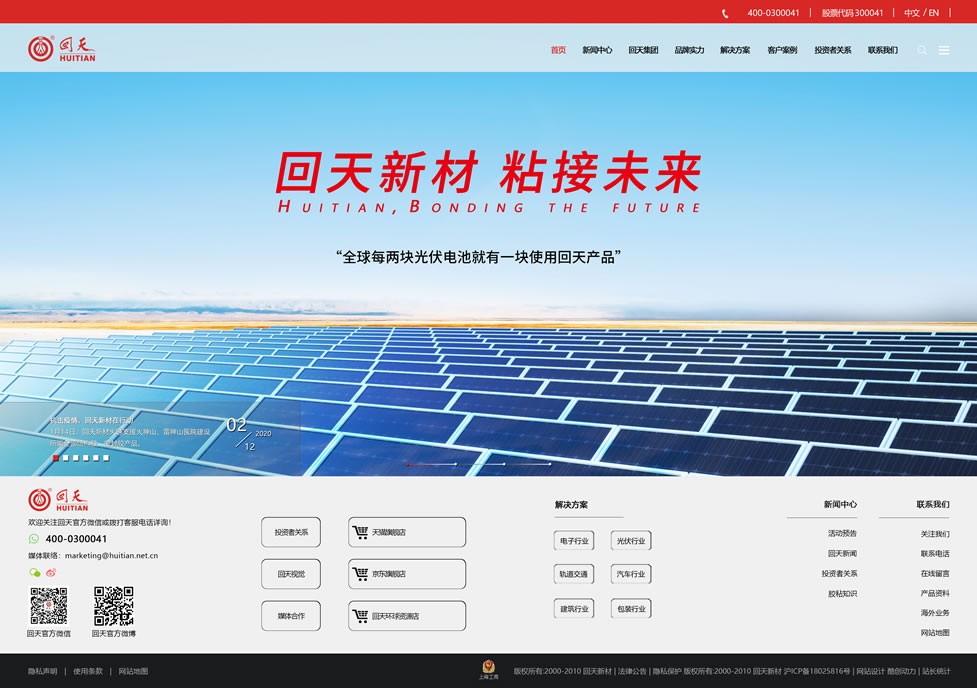Image resolution: width=977 pixels, height=688 pixels.
Task: Open the 天猫旗舰店 store button
Action: [407, 532]
